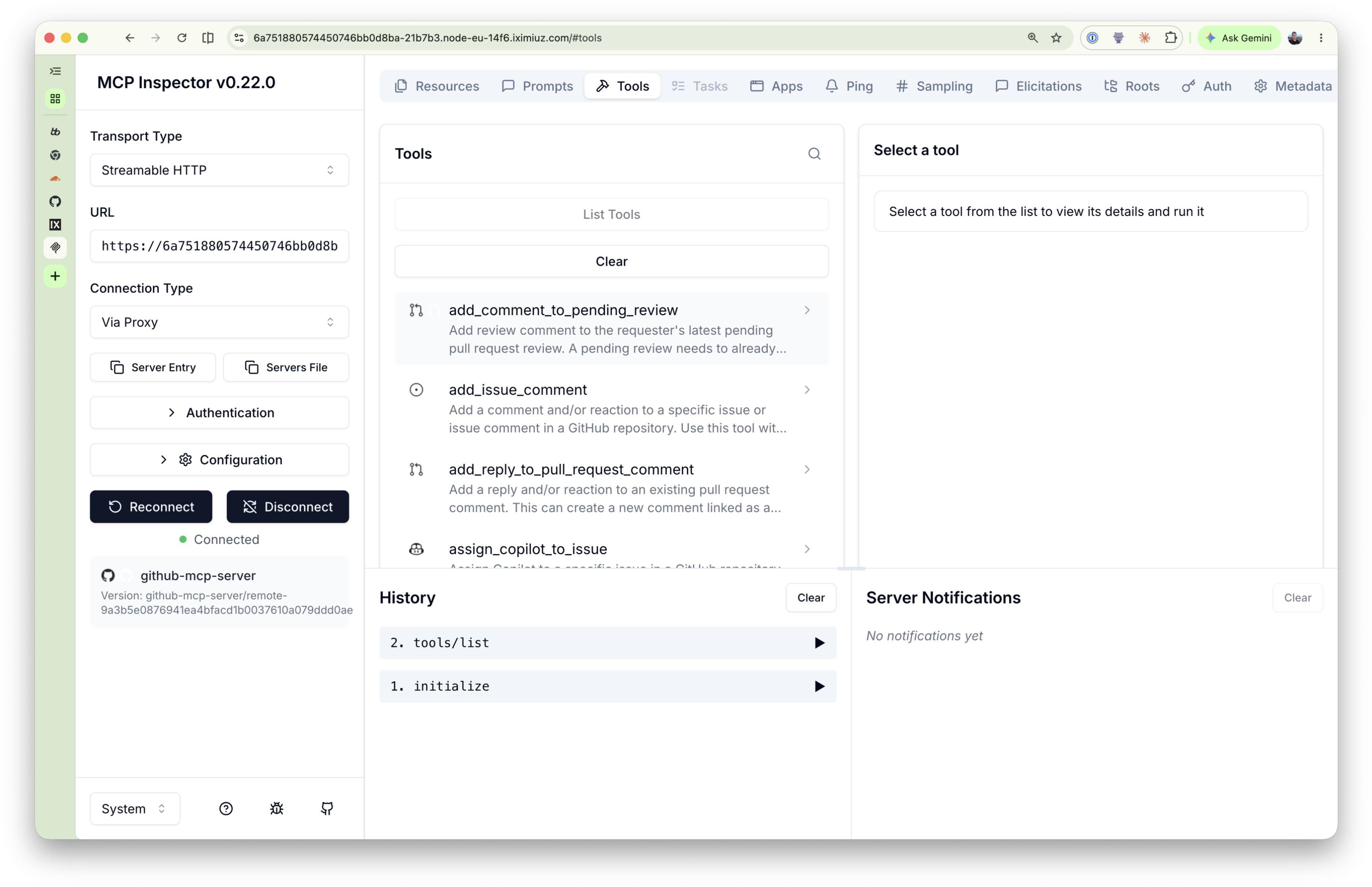Viewport: 1372px width, 887px height.
Task: Click Ask Gemini in the browser toolbar
Action: (x=1238, y=38)
